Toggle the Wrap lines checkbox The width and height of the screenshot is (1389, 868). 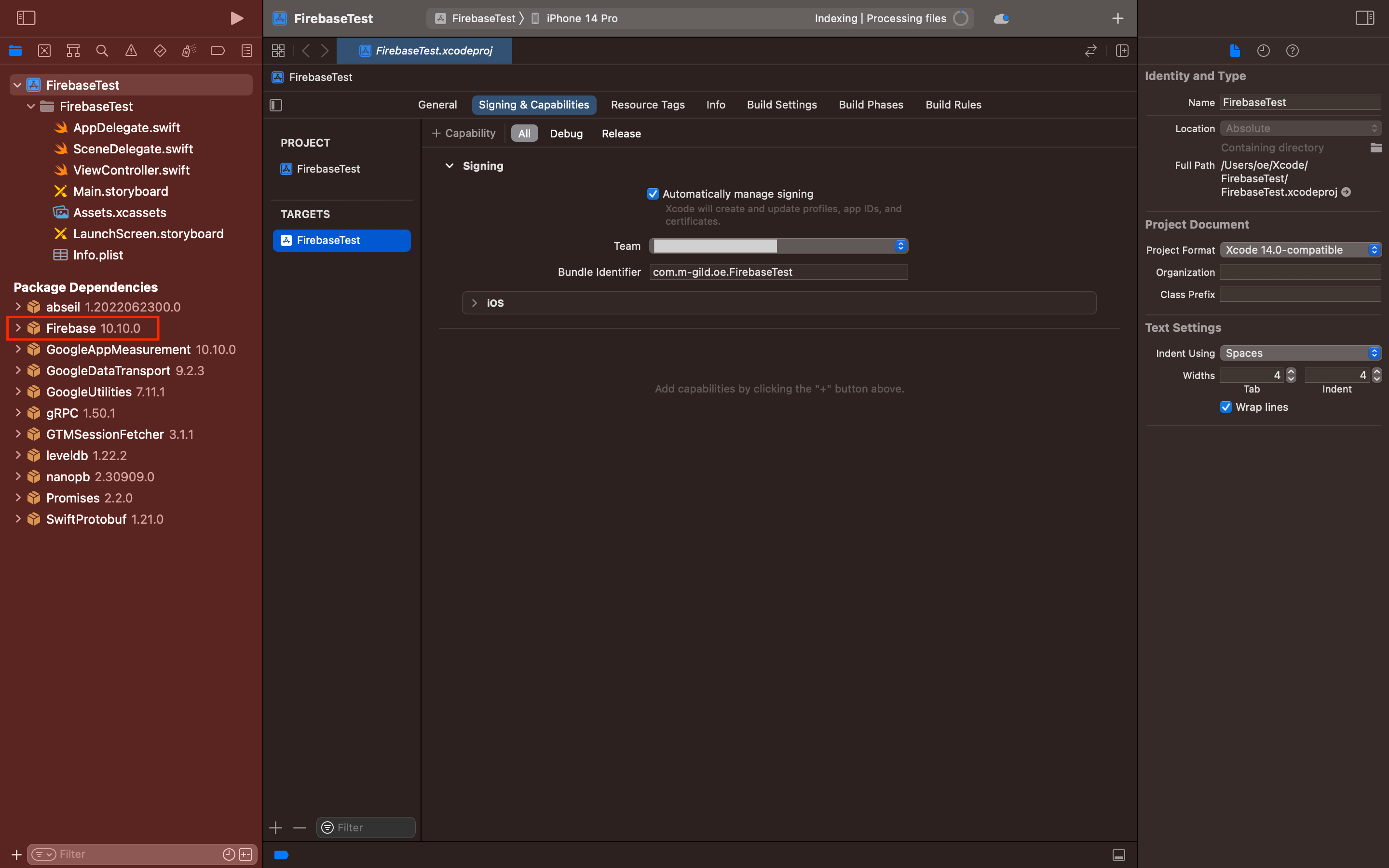tap(1226, 407)
